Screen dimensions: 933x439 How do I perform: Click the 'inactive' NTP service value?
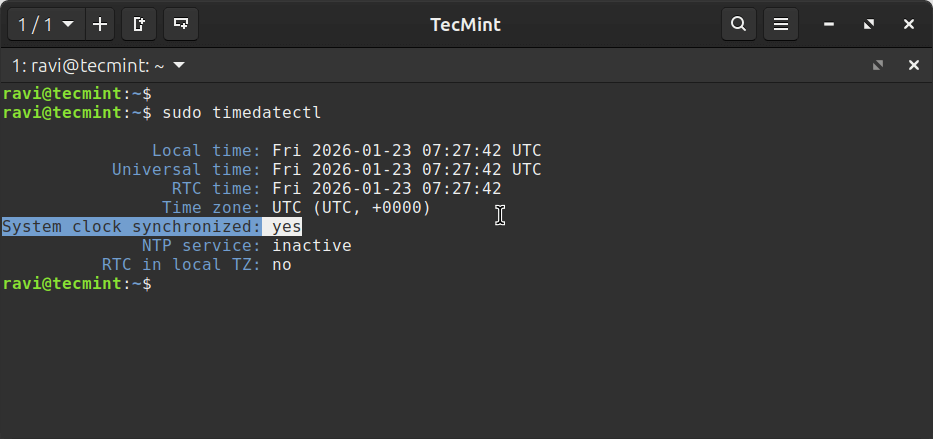[312, 246]
